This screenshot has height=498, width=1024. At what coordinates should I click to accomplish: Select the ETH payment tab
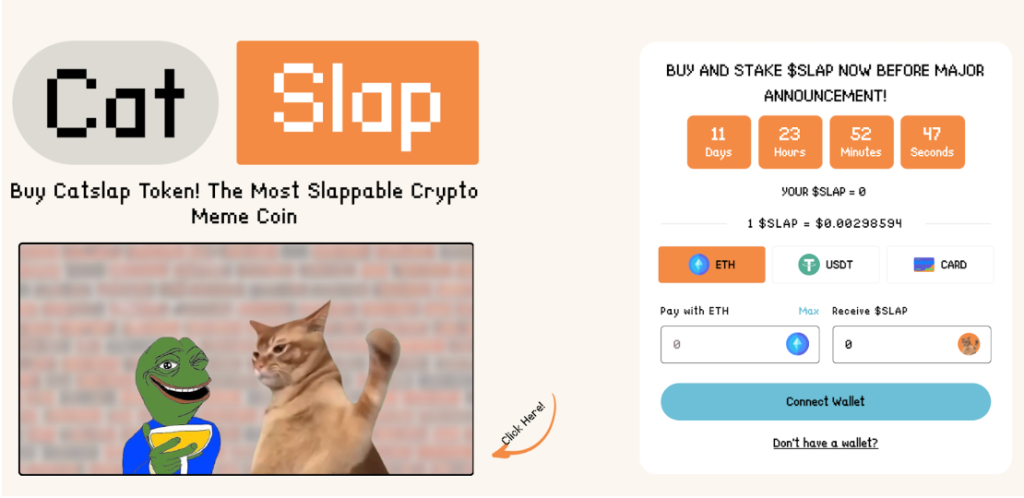pos(711,264)
